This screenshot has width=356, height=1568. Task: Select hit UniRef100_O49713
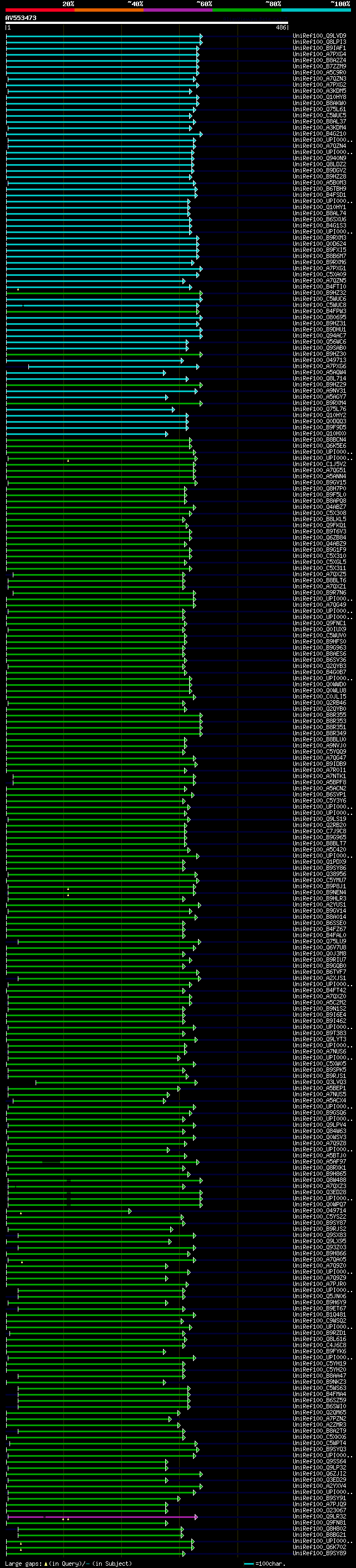point(319,360)
